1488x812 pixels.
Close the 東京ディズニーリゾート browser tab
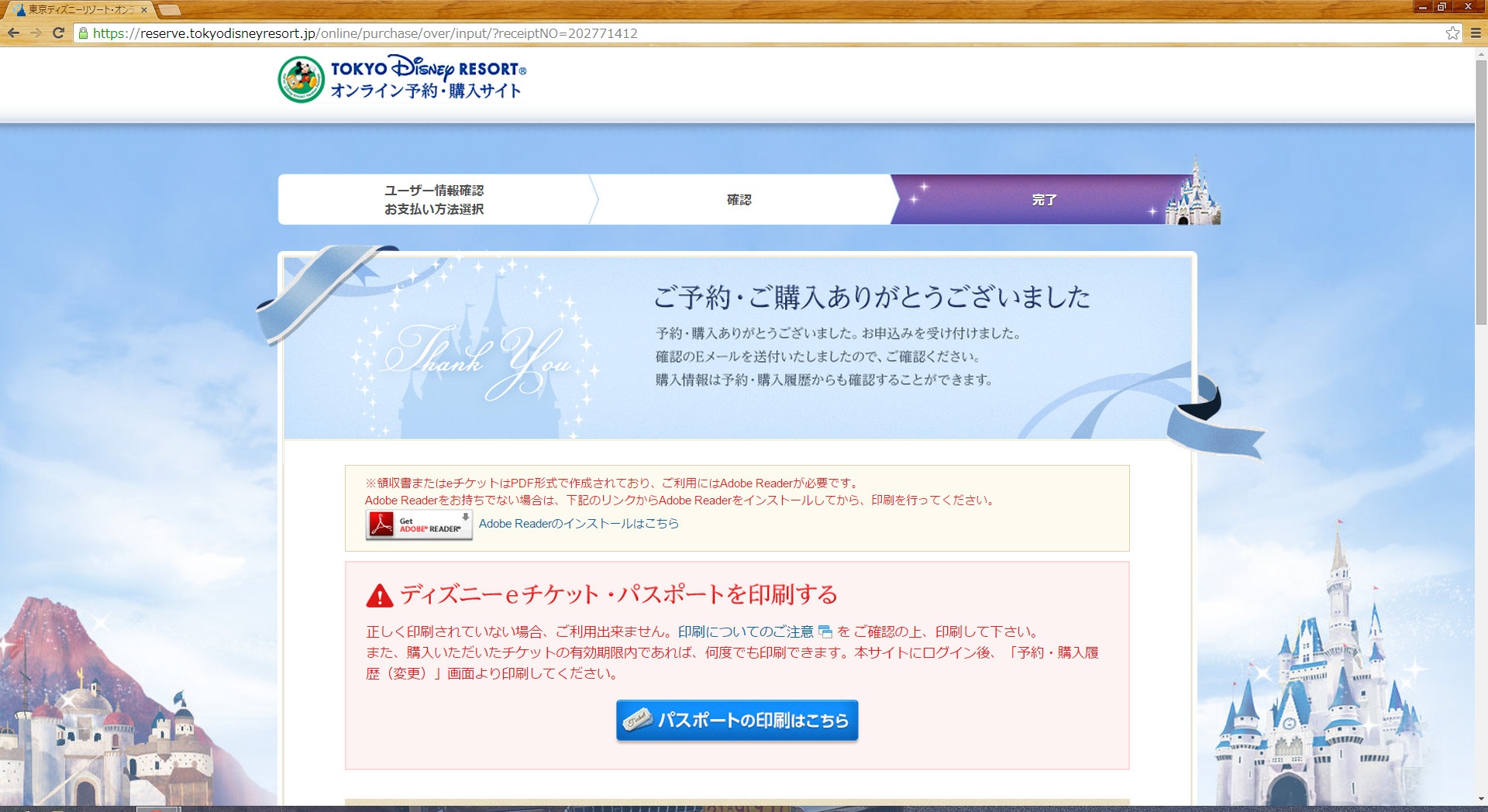[x=144, y=10]
